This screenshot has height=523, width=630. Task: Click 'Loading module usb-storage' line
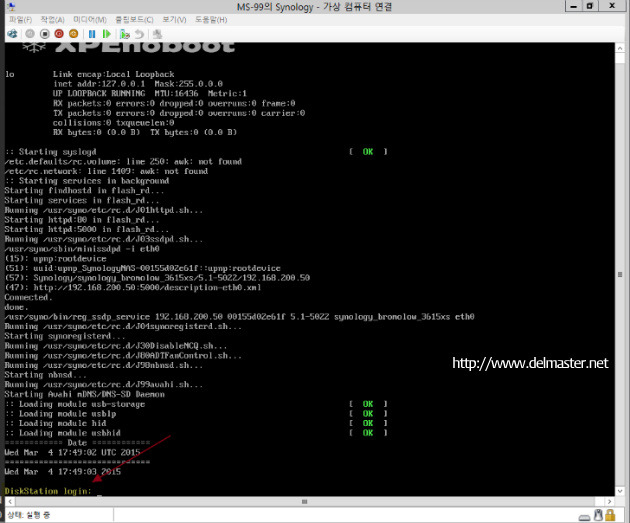point(75,404)
